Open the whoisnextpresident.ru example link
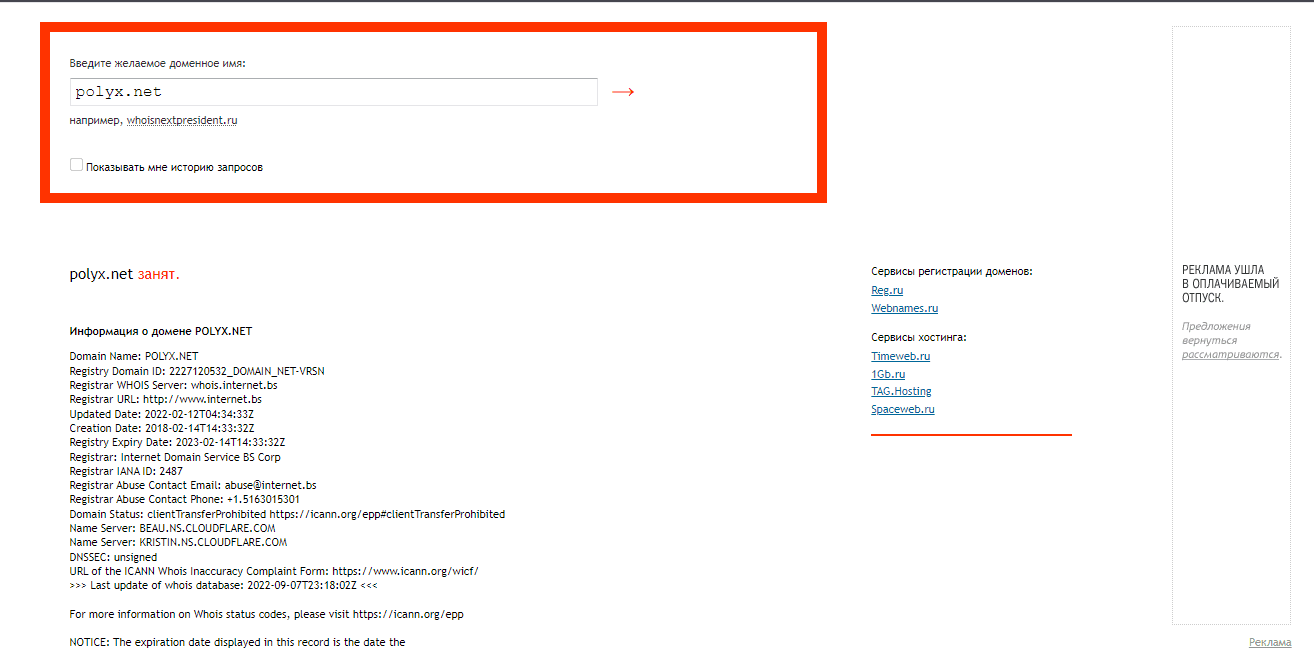This screenshot has height=653, width=1314. 182,121
